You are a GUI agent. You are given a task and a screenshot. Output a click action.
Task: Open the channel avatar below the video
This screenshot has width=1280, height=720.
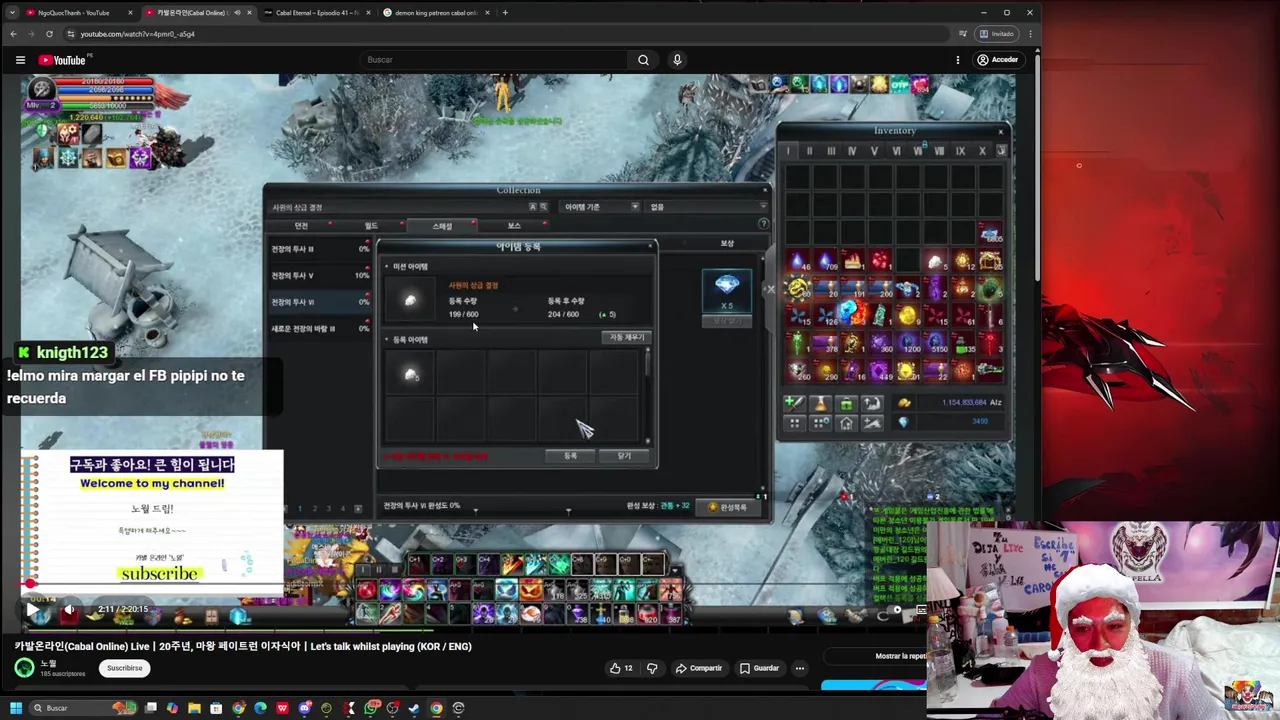coord(24,667)
